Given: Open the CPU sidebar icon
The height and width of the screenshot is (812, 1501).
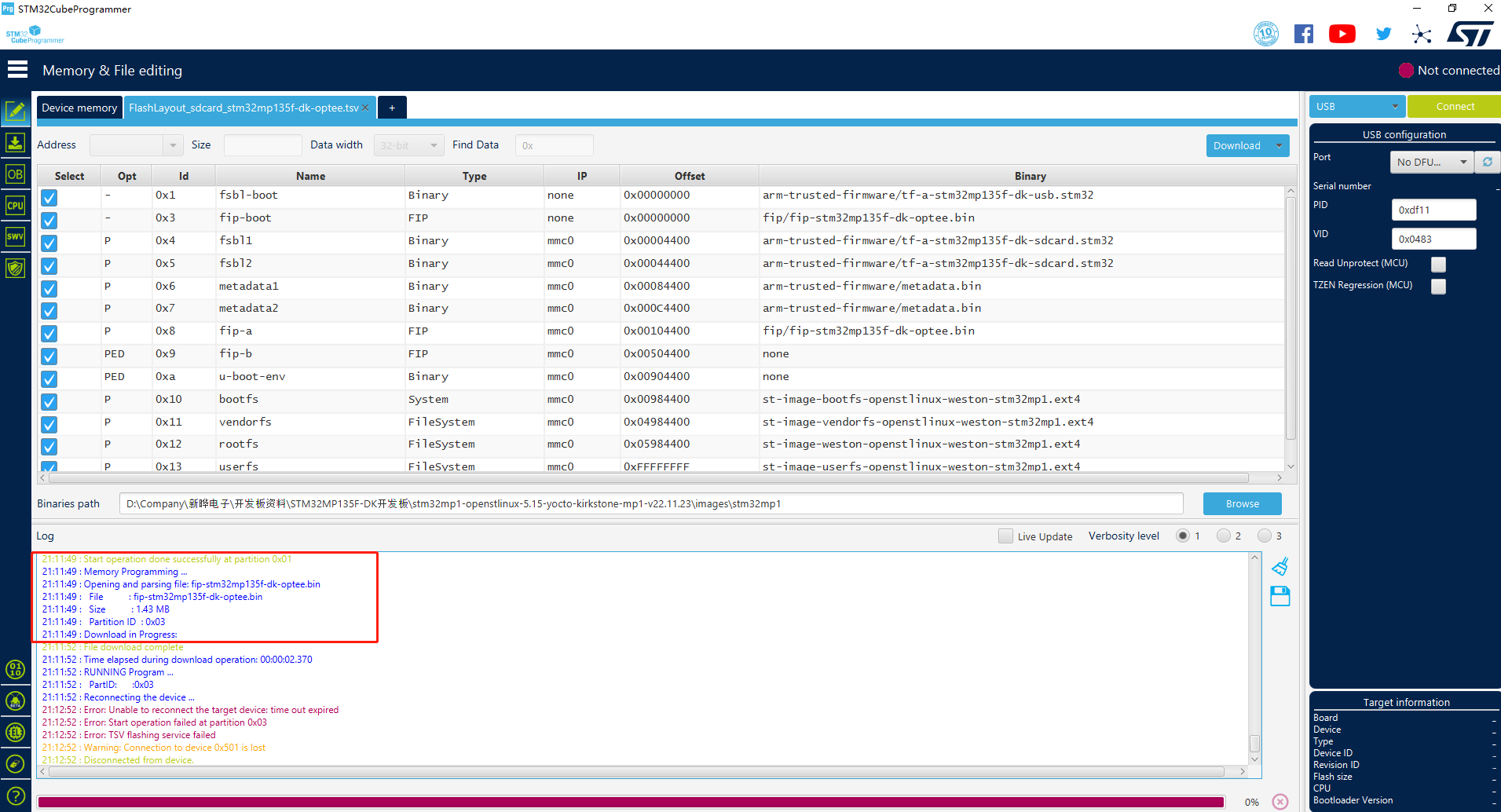Looking at the screenshot, I should point(15,206).
